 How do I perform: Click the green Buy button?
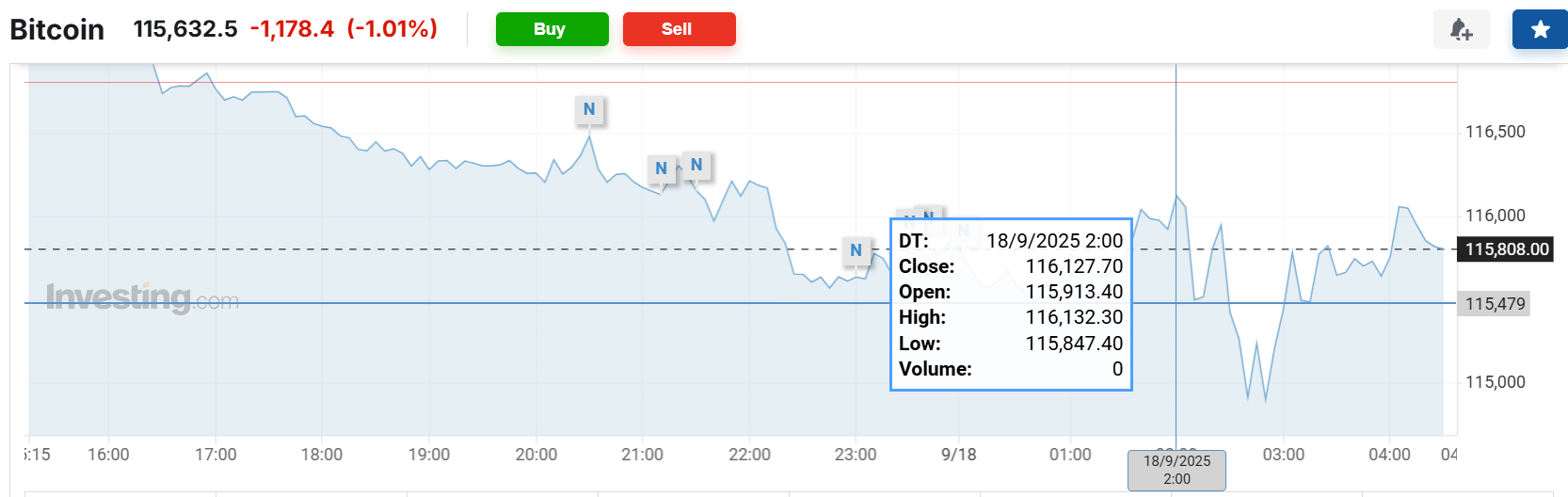point(552,29)
